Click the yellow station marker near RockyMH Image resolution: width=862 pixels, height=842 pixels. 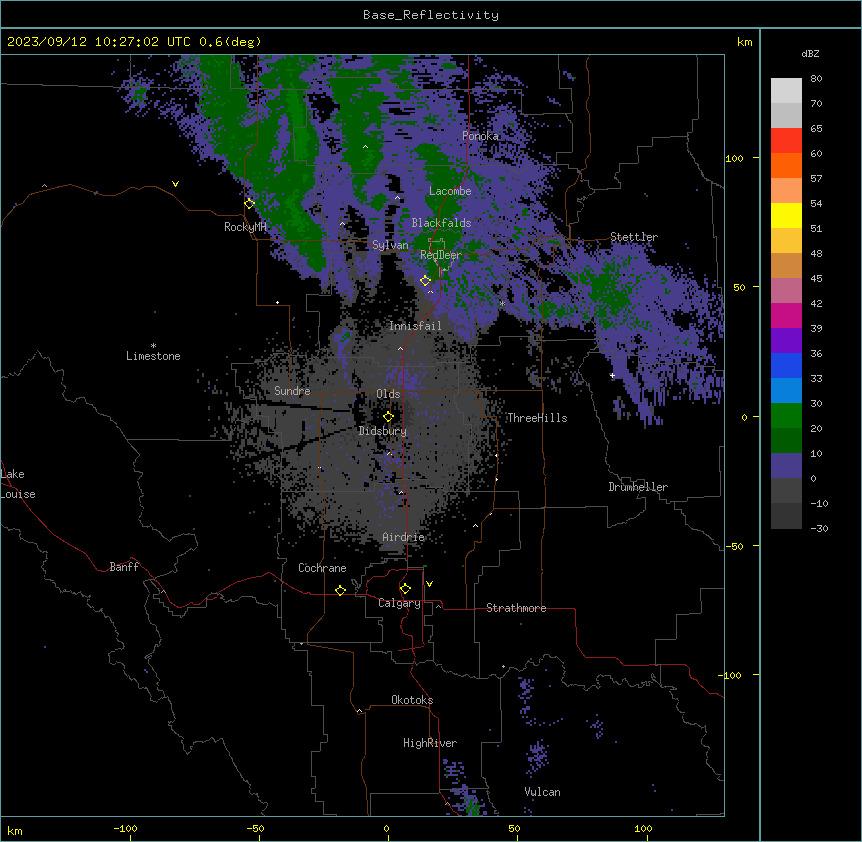(x=249, y=203)
